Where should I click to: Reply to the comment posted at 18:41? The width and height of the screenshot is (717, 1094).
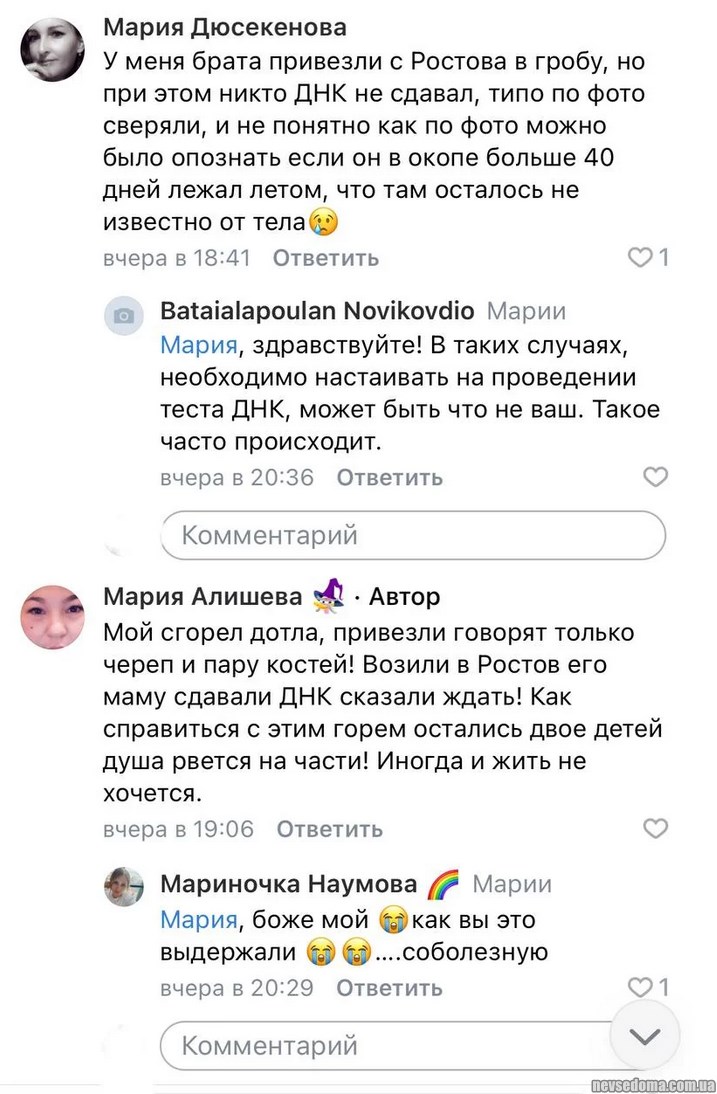pyautogui.click(x=326, y=258)
